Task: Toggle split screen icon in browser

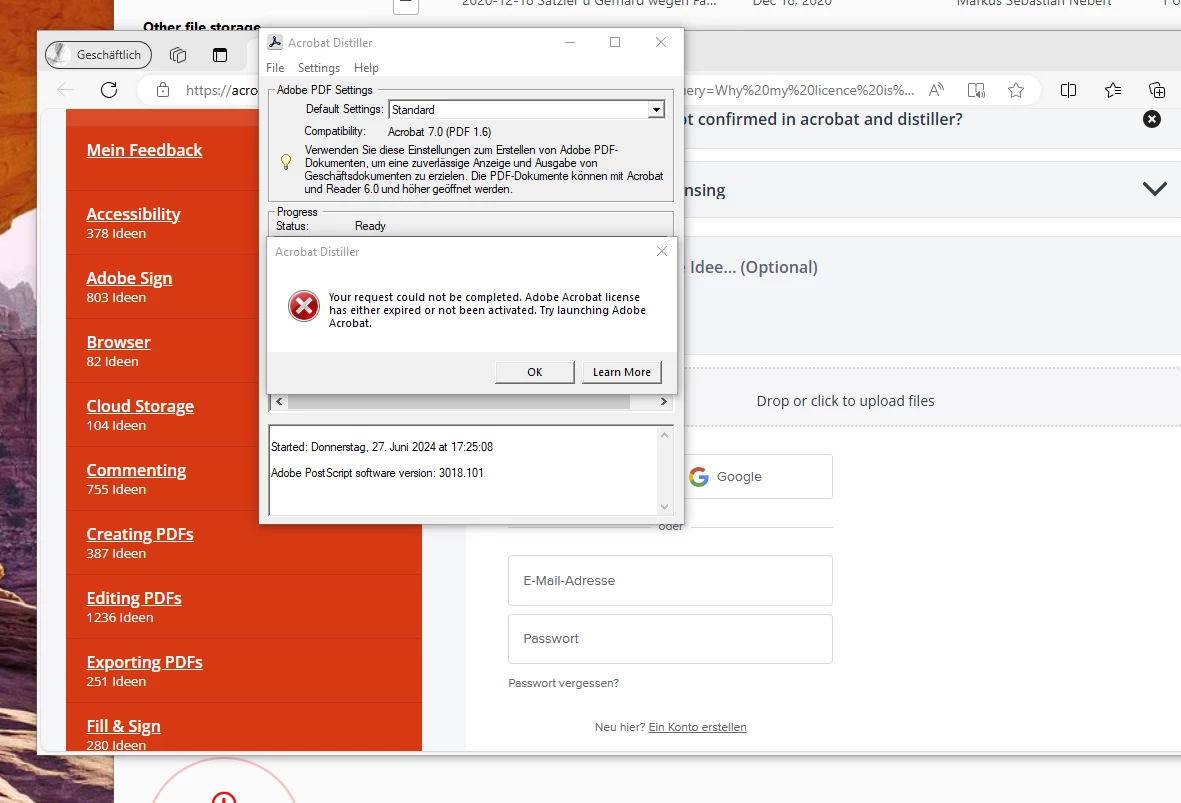Action: point(1068,90)
